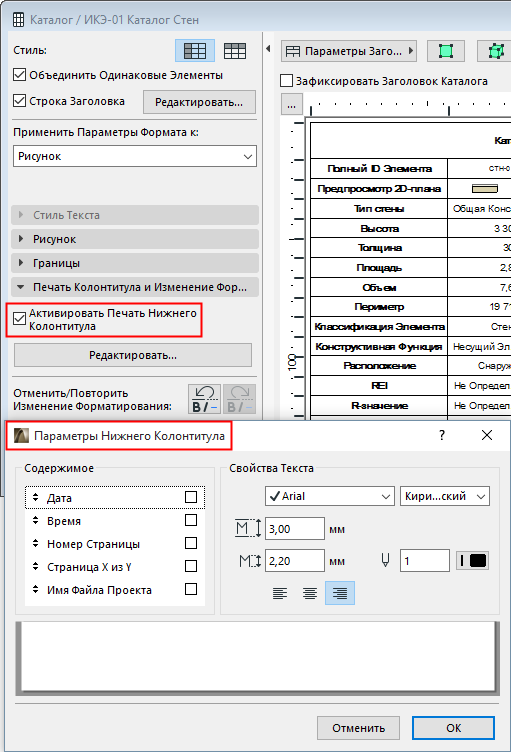
Task: Undo the formatting change
Action: [x=204, y=399]
